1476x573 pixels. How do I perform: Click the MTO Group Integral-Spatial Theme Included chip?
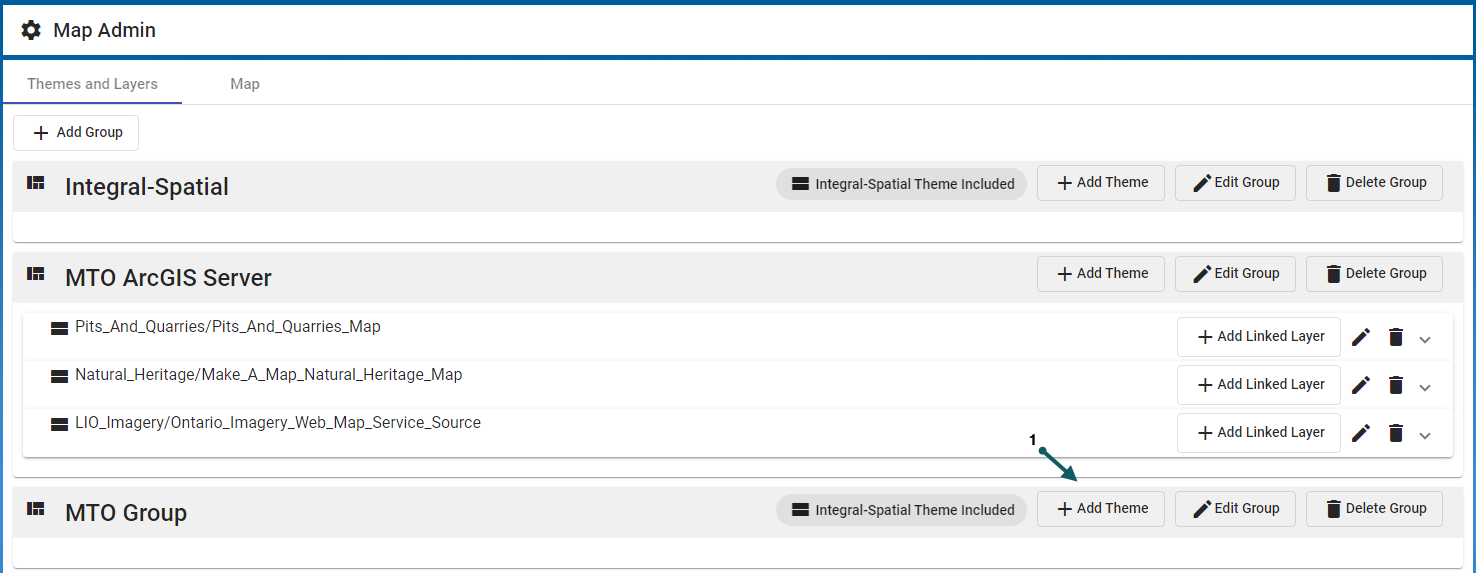901,510
